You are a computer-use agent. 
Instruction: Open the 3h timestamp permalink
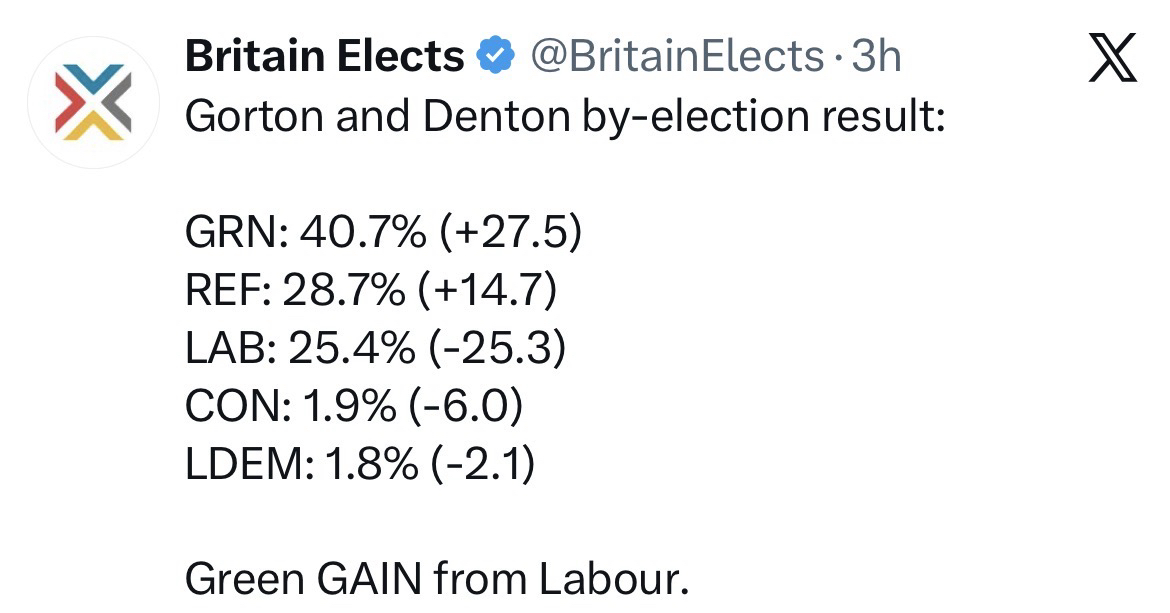(x=875, y=57)
